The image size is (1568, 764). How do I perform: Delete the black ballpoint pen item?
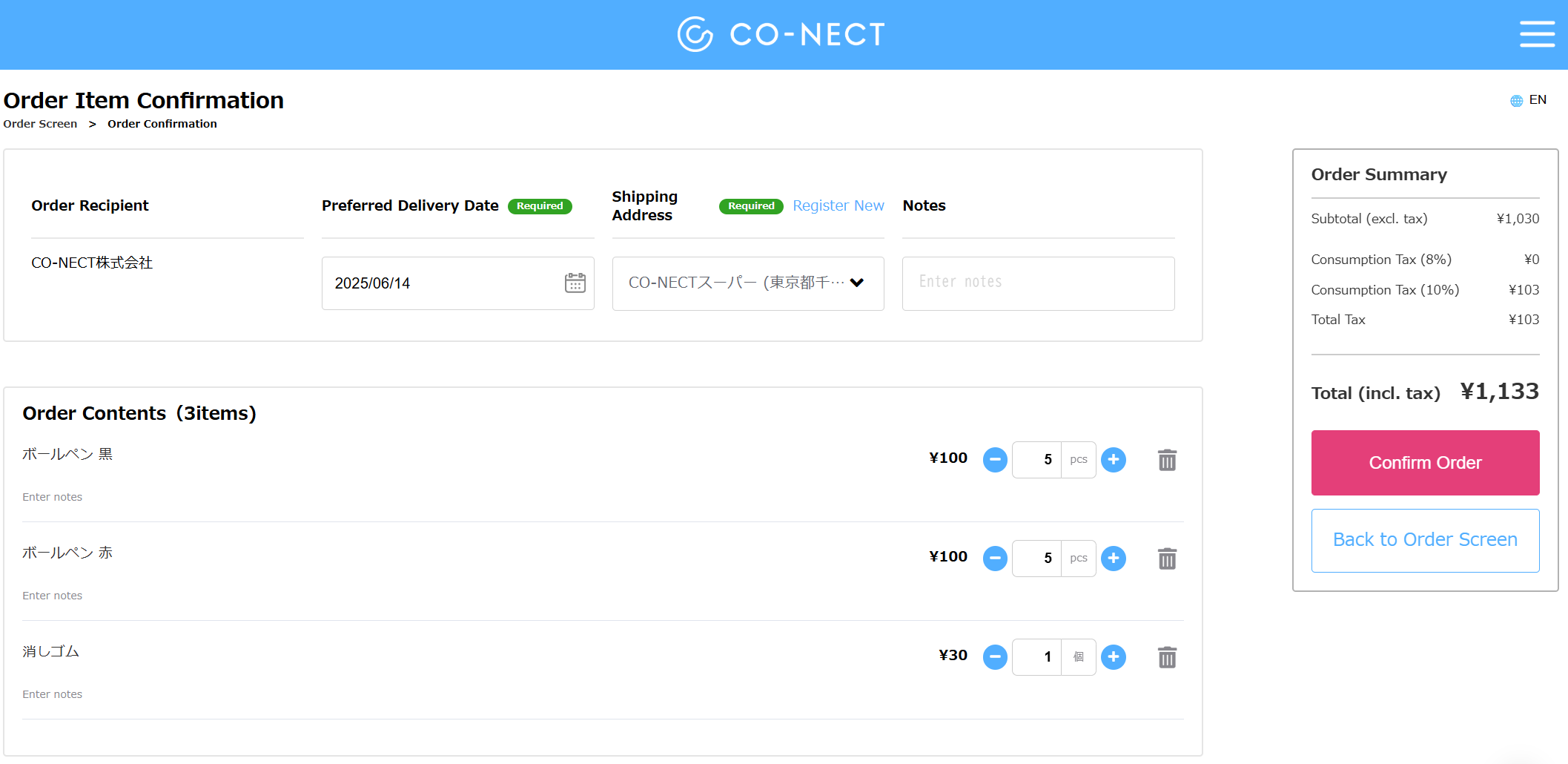pos(1167,460)
